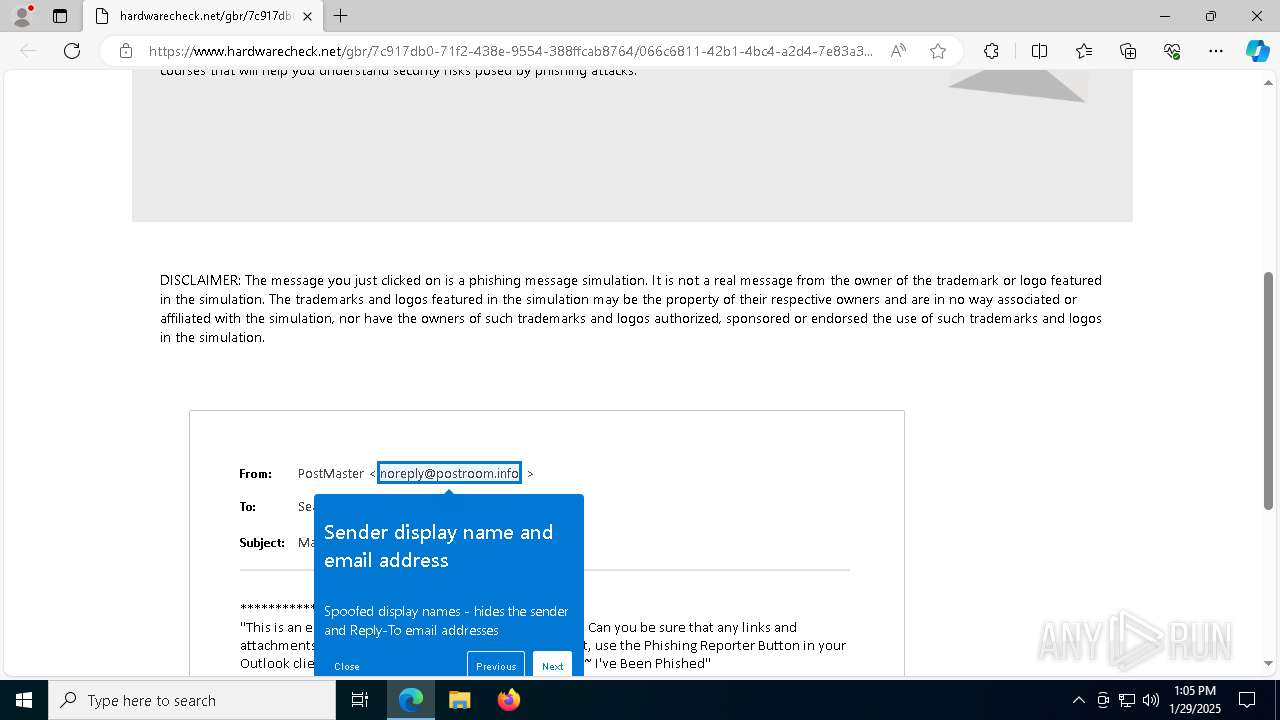Screen dimensions: 1280x720
Task: Click the DISCLAIMER paragraph text
Action: click(x=631, y=309)
